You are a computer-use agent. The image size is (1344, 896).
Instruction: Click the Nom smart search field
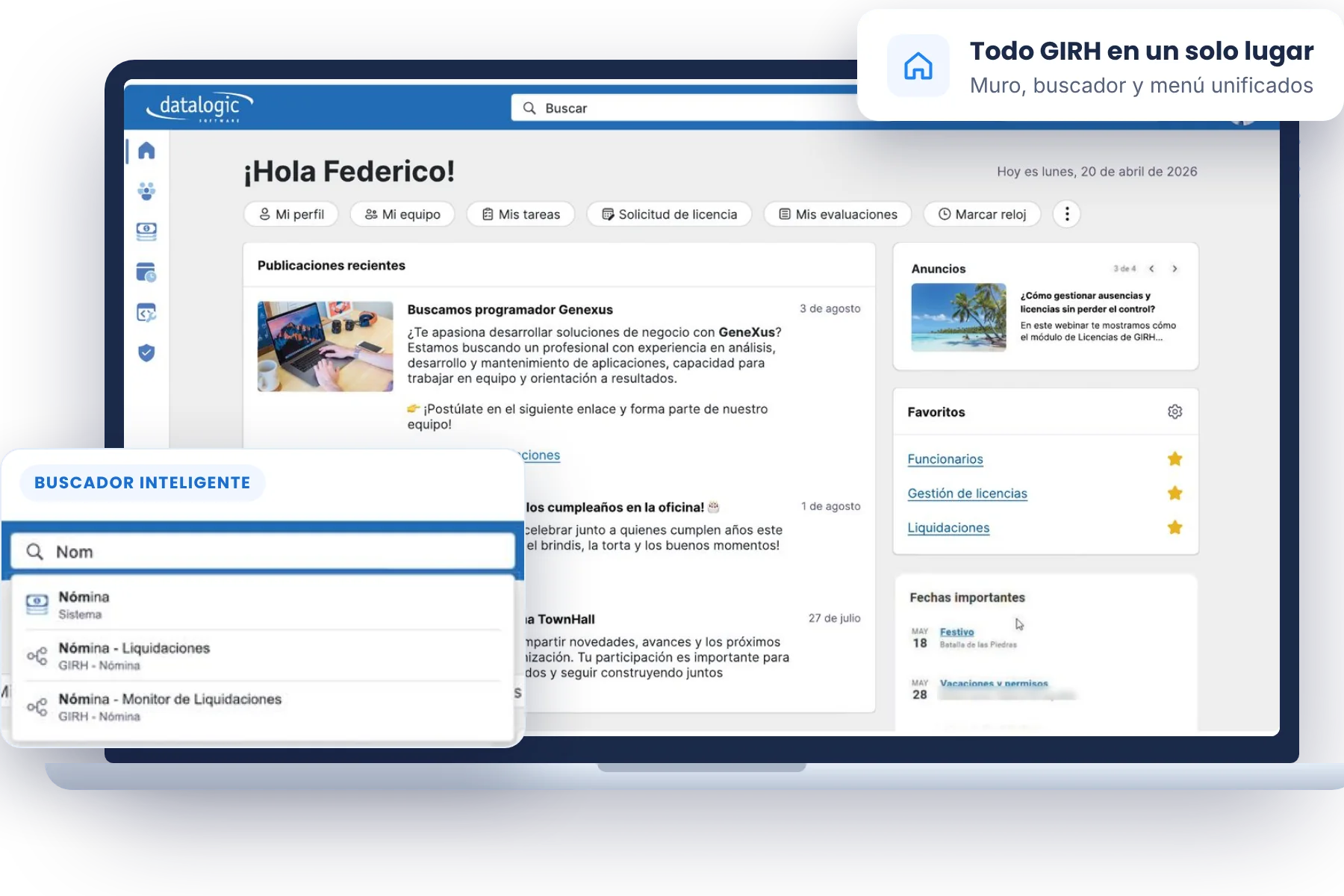point(263,552)
